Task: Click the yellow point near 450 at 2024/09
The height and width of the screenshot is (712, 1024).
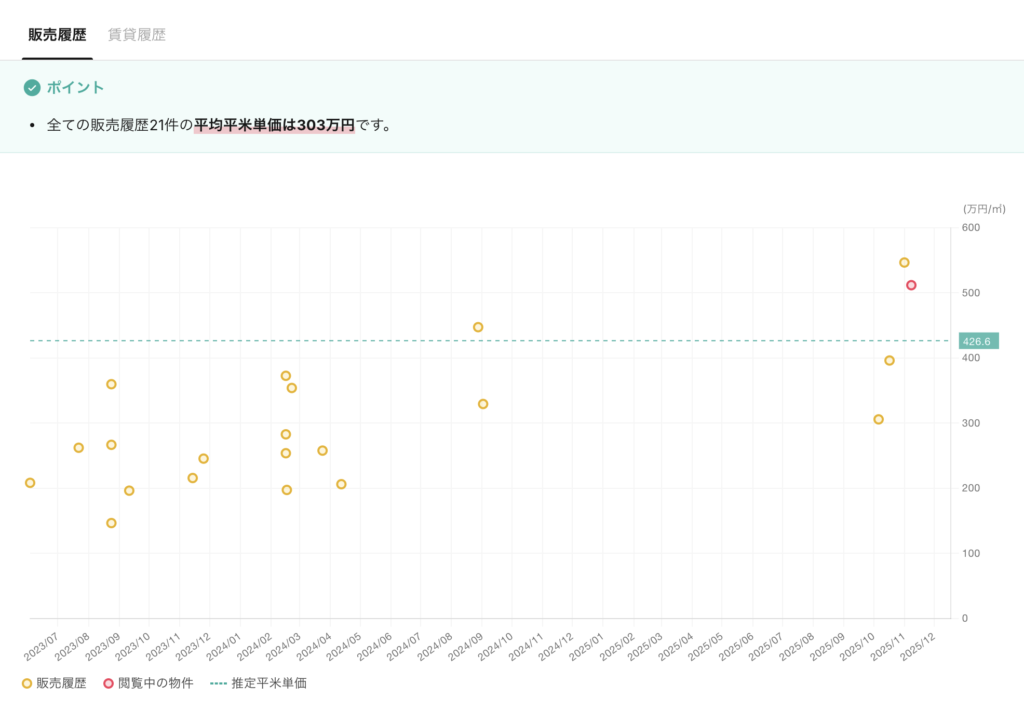Action: pos(478,327)
